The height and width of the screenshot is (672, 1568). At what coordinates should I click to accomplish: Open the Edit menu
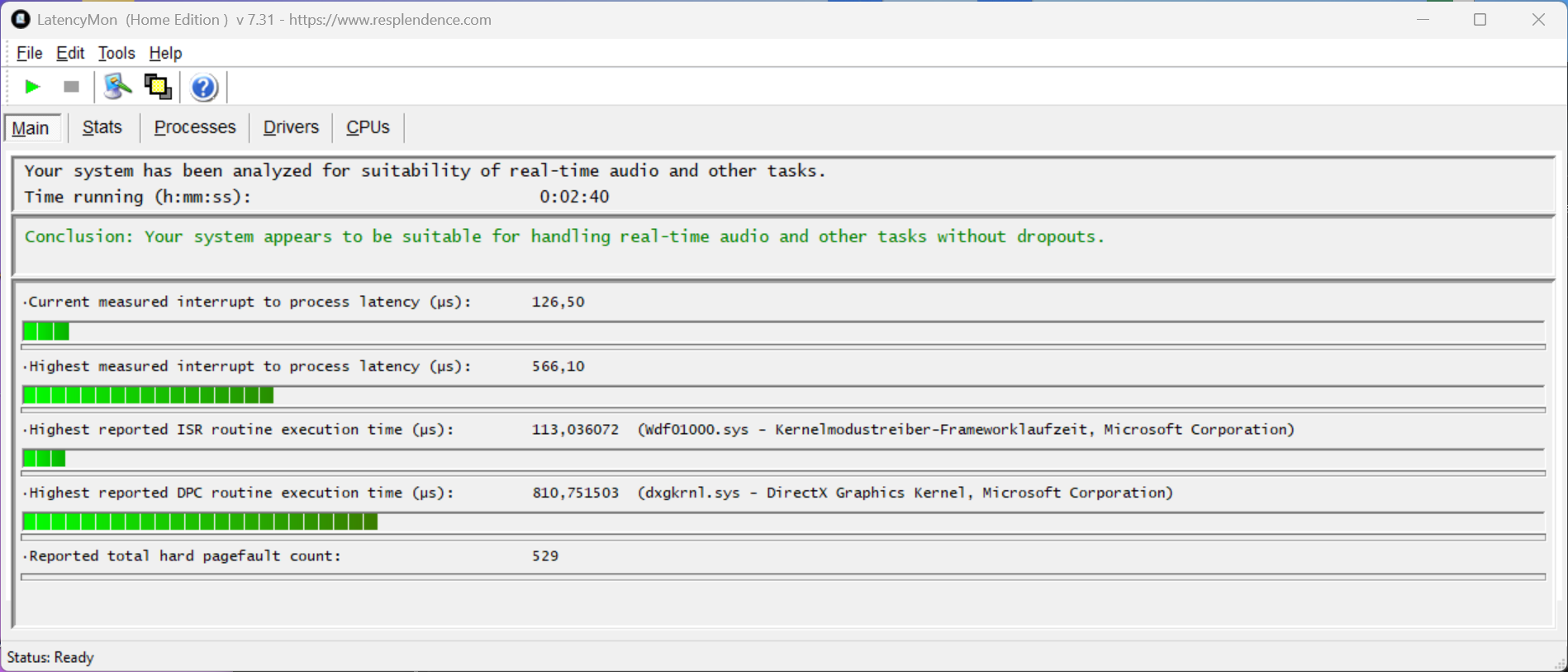[70, 53]
